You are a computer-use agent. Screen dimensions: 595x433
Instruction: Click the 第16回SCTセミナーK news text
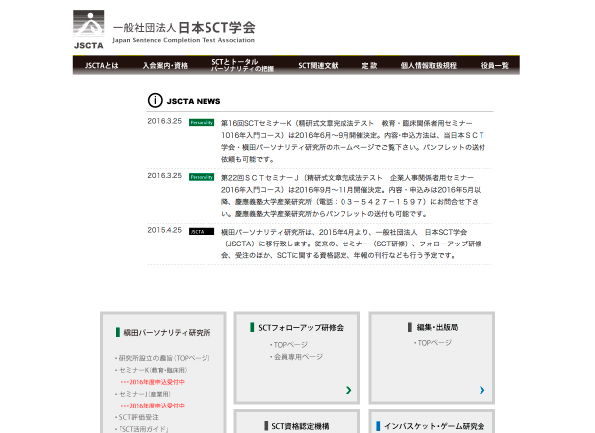[353, 141]
